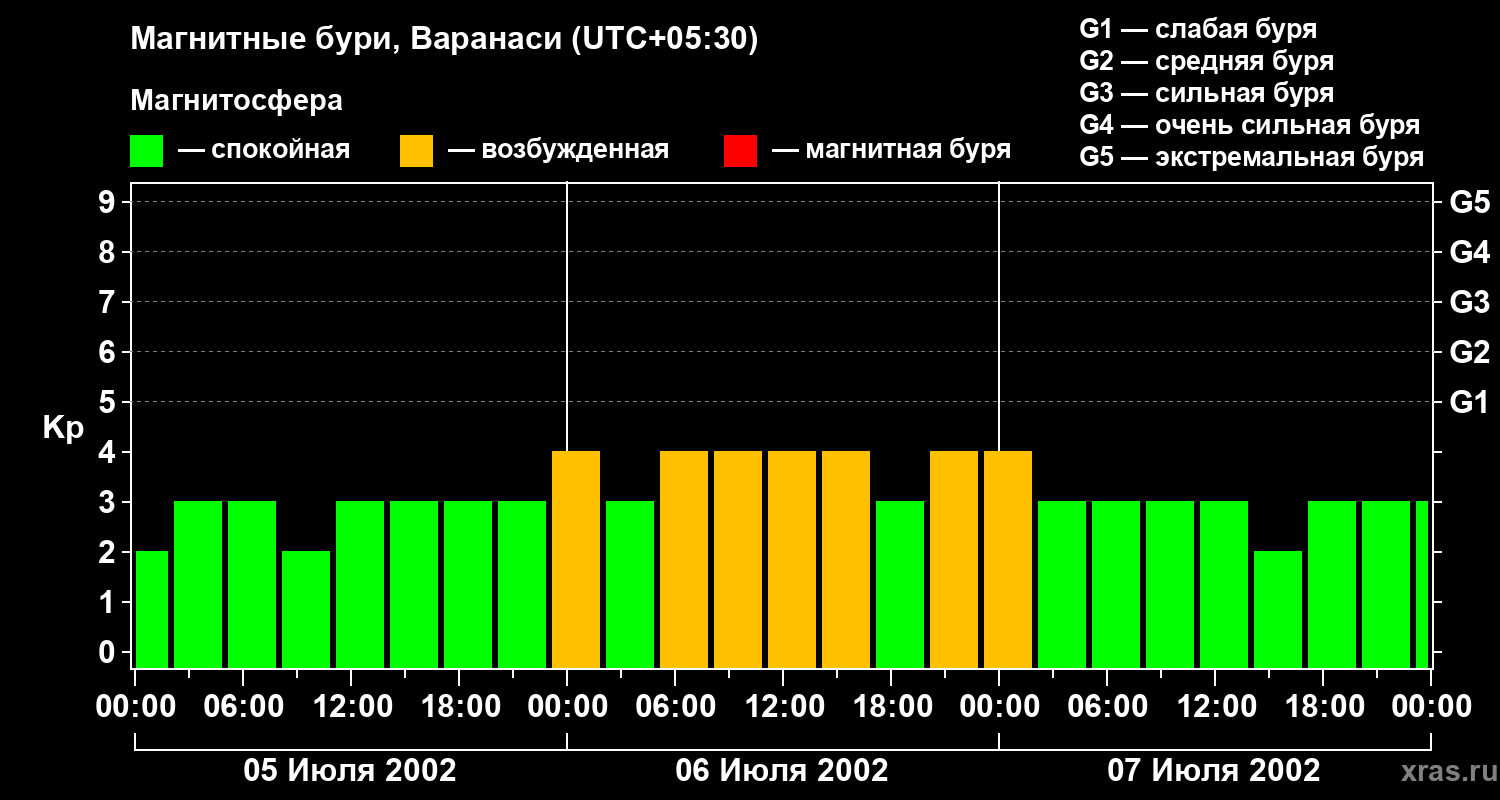Viewport: 1500px width, 800px height.
Task: Click the '06 Июля 2002' date label
Action: 782,771
